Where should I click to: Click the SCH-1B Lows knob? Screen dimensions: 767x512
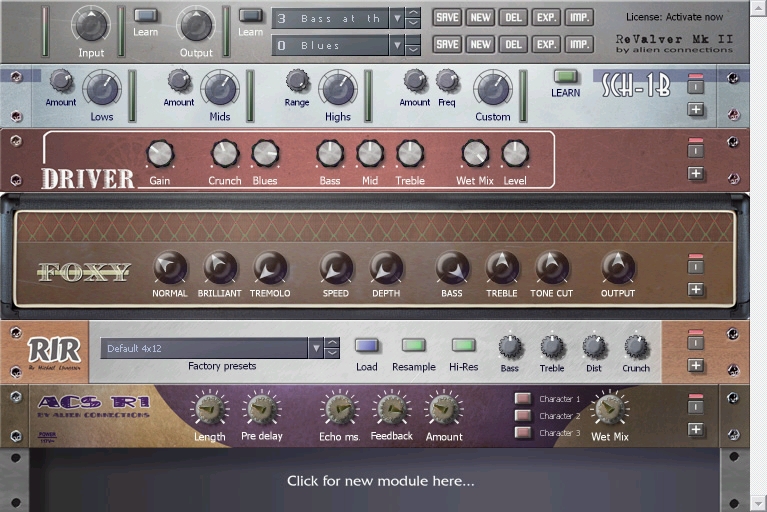pyautogui.click(x=102, y=90)
